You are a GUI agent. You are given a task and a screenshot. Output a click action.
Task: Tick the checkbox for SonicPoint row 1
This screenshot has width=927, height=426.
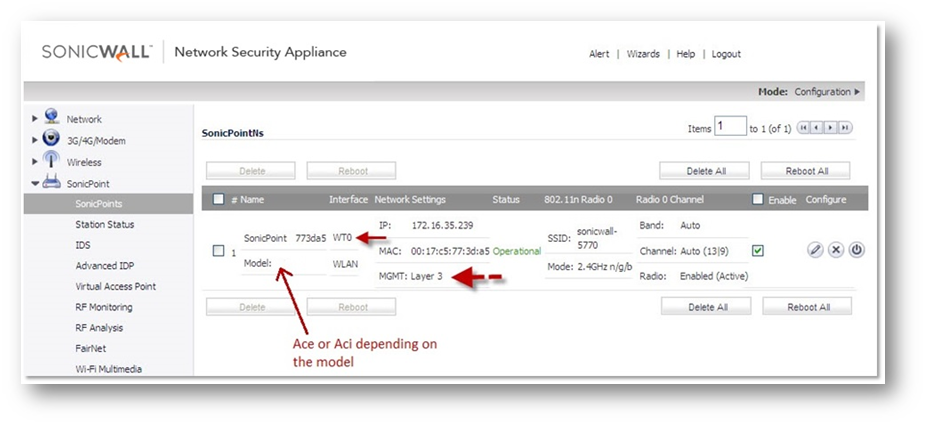pyautogui.click(x=218, y=251)
